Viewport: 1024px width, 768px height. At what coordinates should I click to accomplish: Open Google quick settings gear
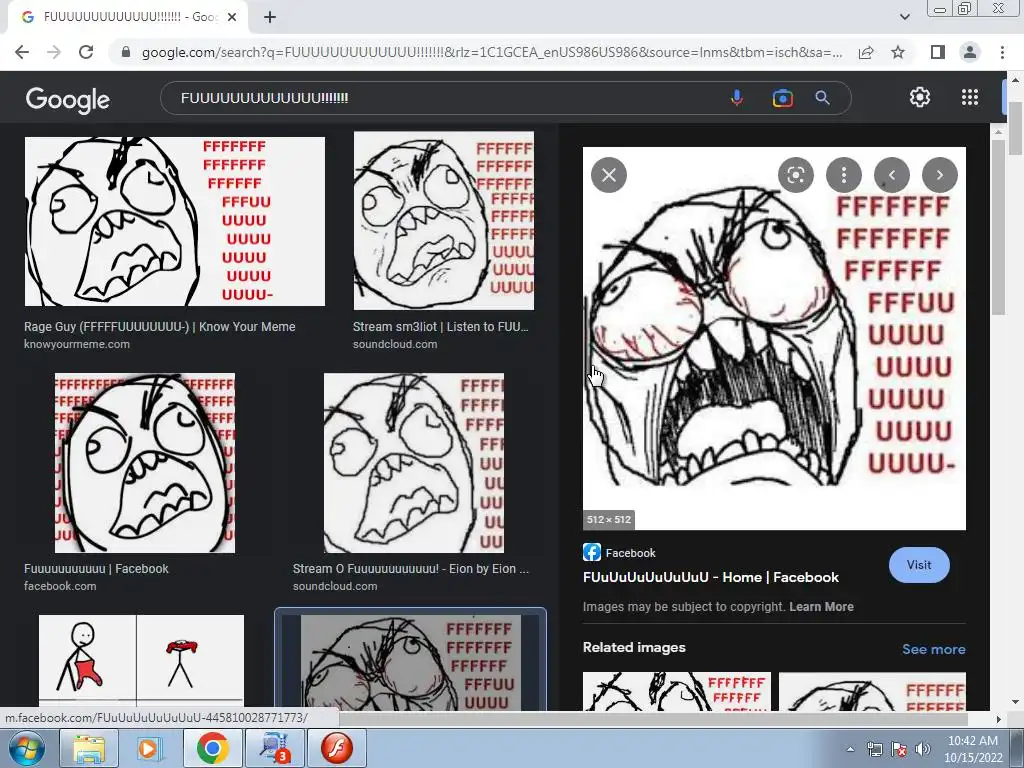(x=920, y=97)
